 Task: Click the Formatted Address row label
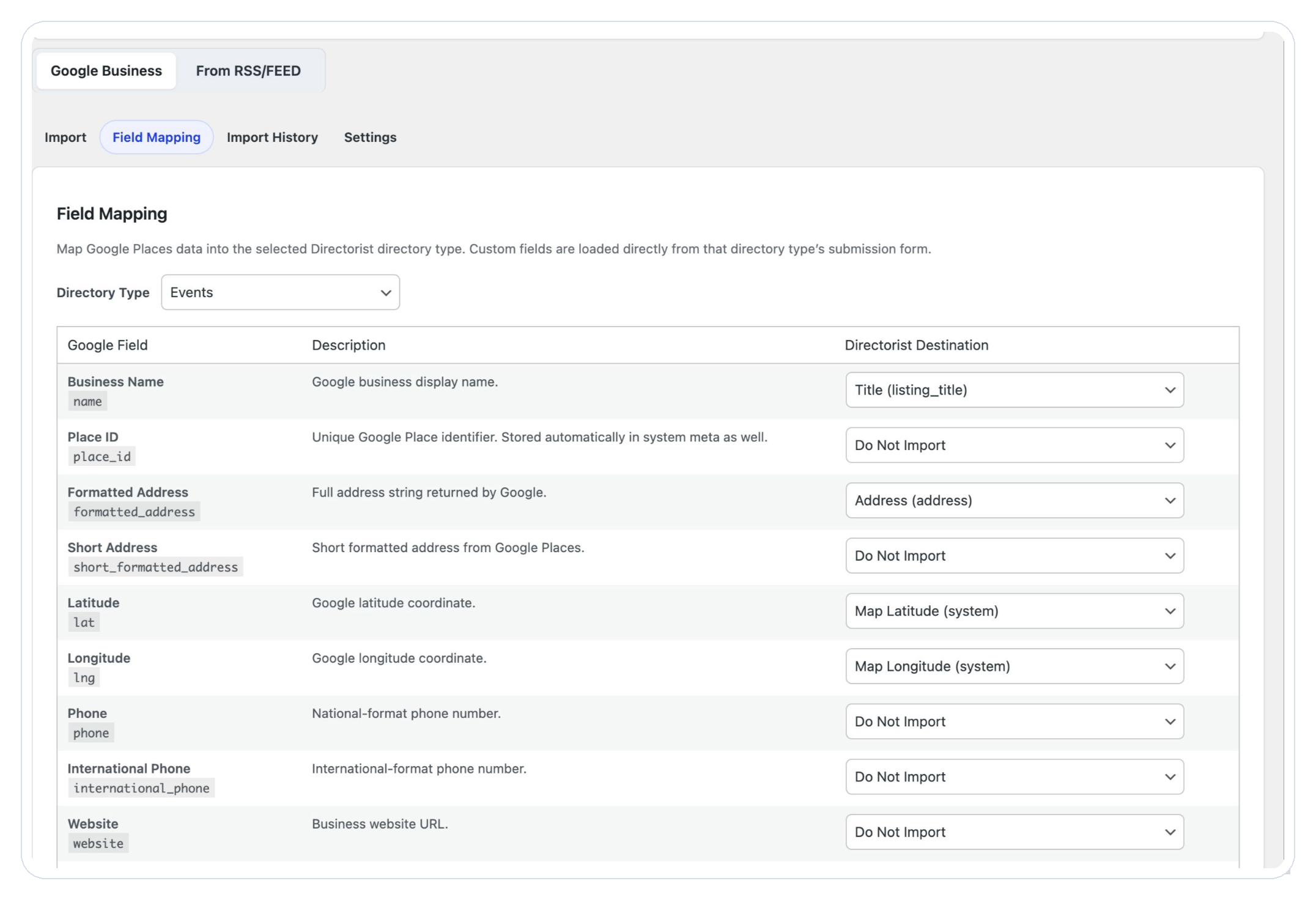tap(128, 492)
